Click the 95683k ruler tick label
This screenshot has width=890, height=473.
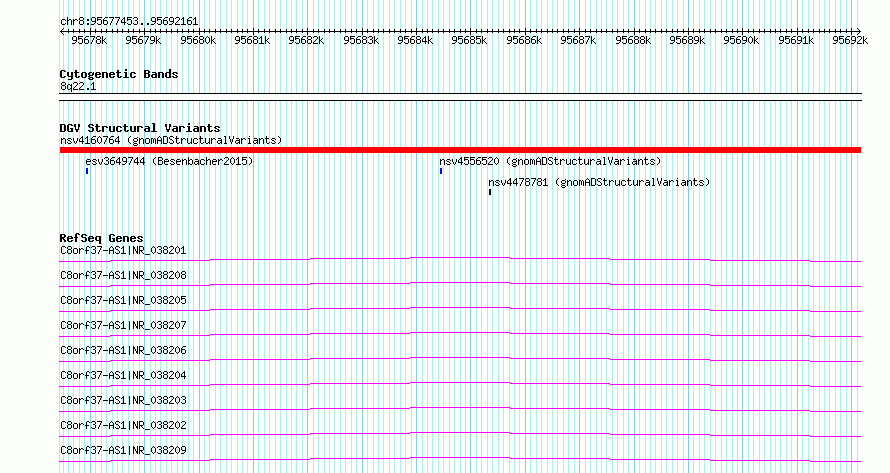(x=361, y=40)
